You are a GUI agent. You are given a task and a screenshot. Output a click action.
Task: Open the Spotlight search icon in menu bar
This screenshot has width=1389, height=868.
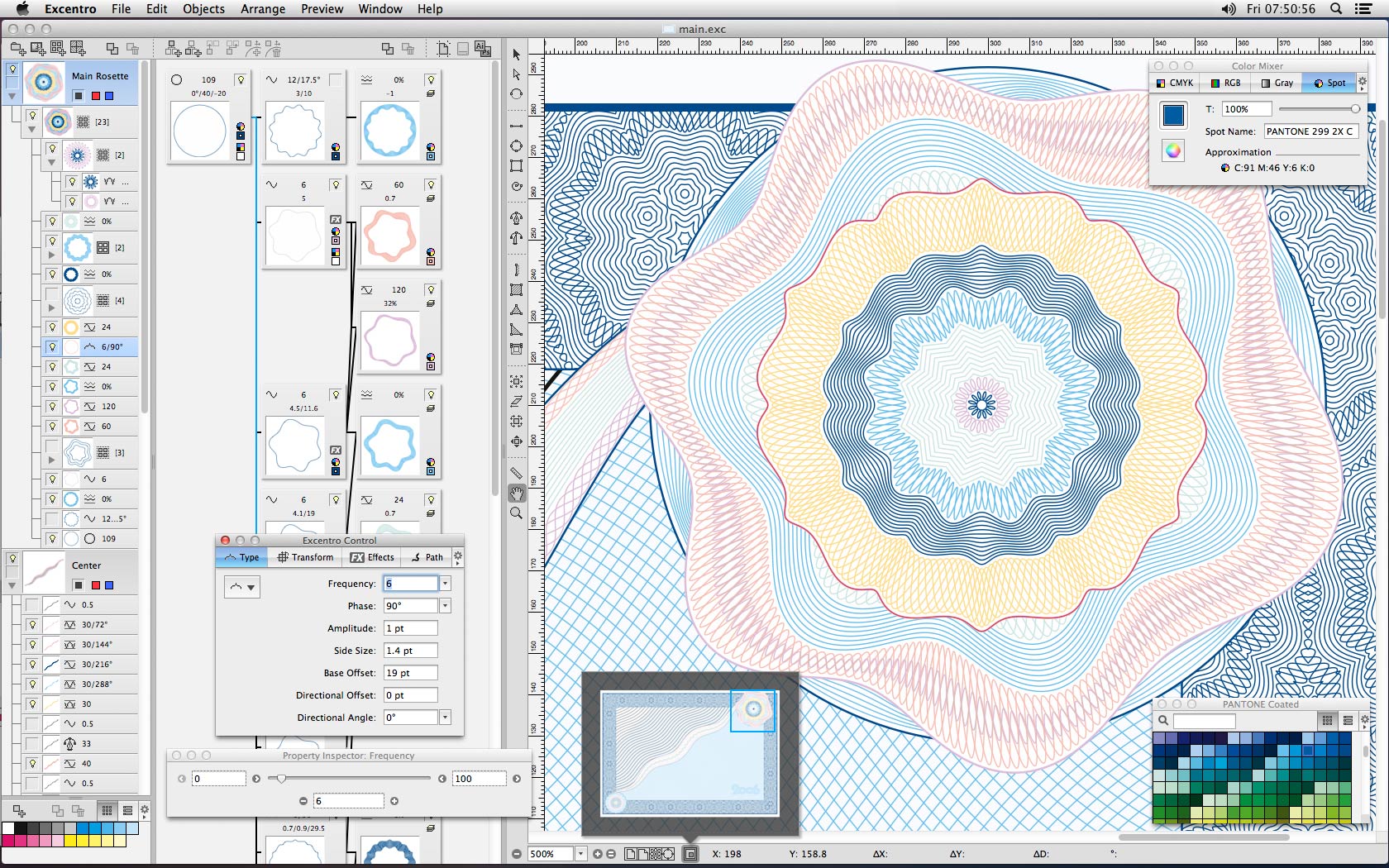[x=1335, y=9]
